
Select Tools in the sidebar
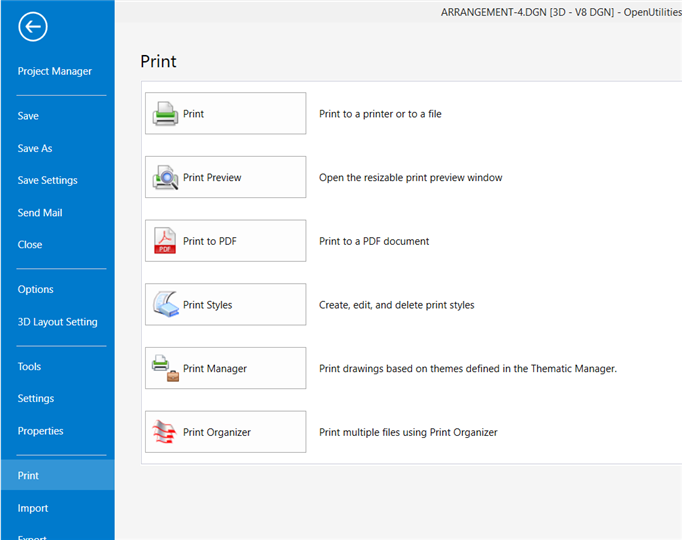pos(30,366)
